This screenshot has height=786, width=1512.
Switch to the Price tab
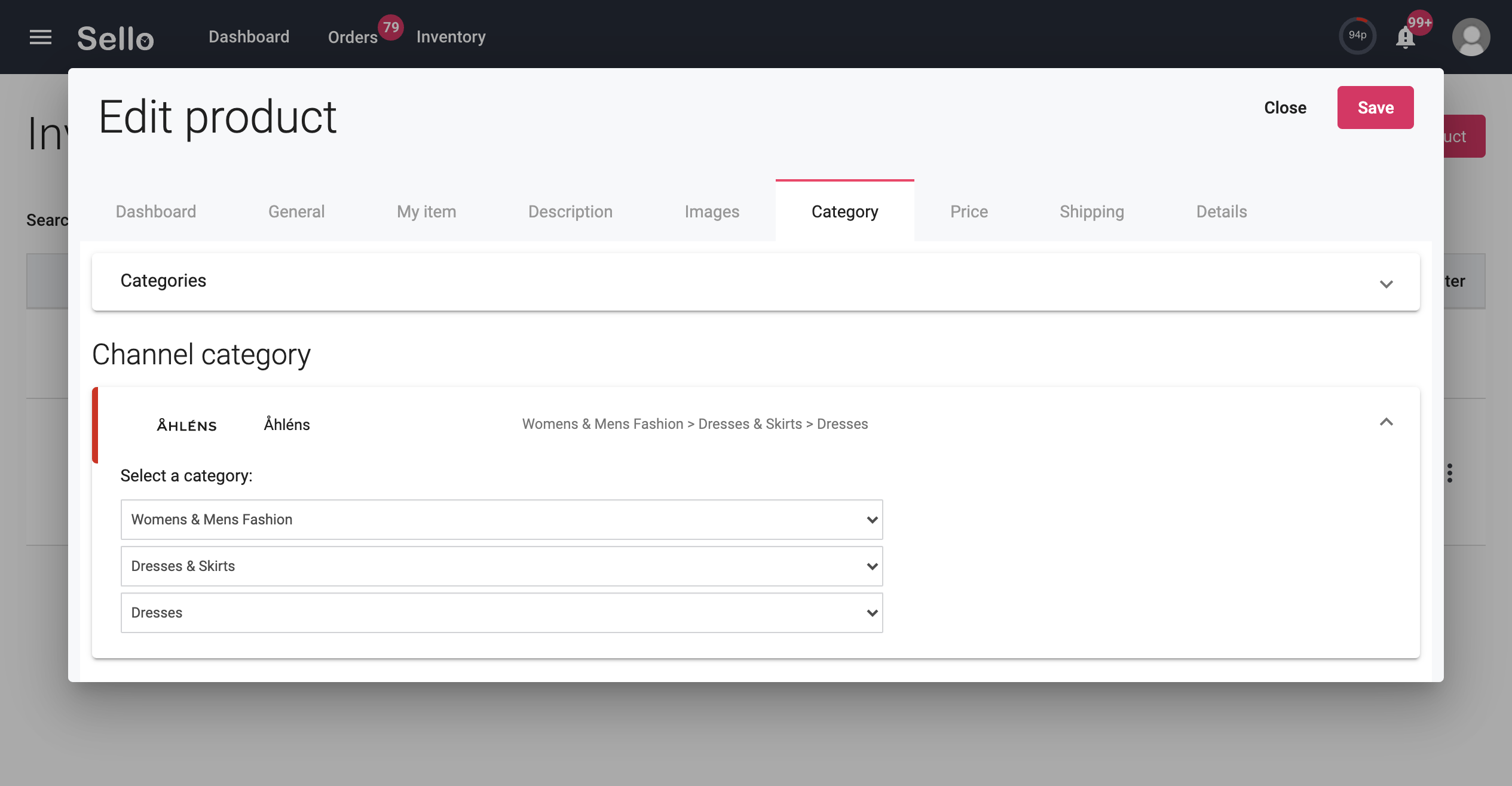click(x=969, y=211)
